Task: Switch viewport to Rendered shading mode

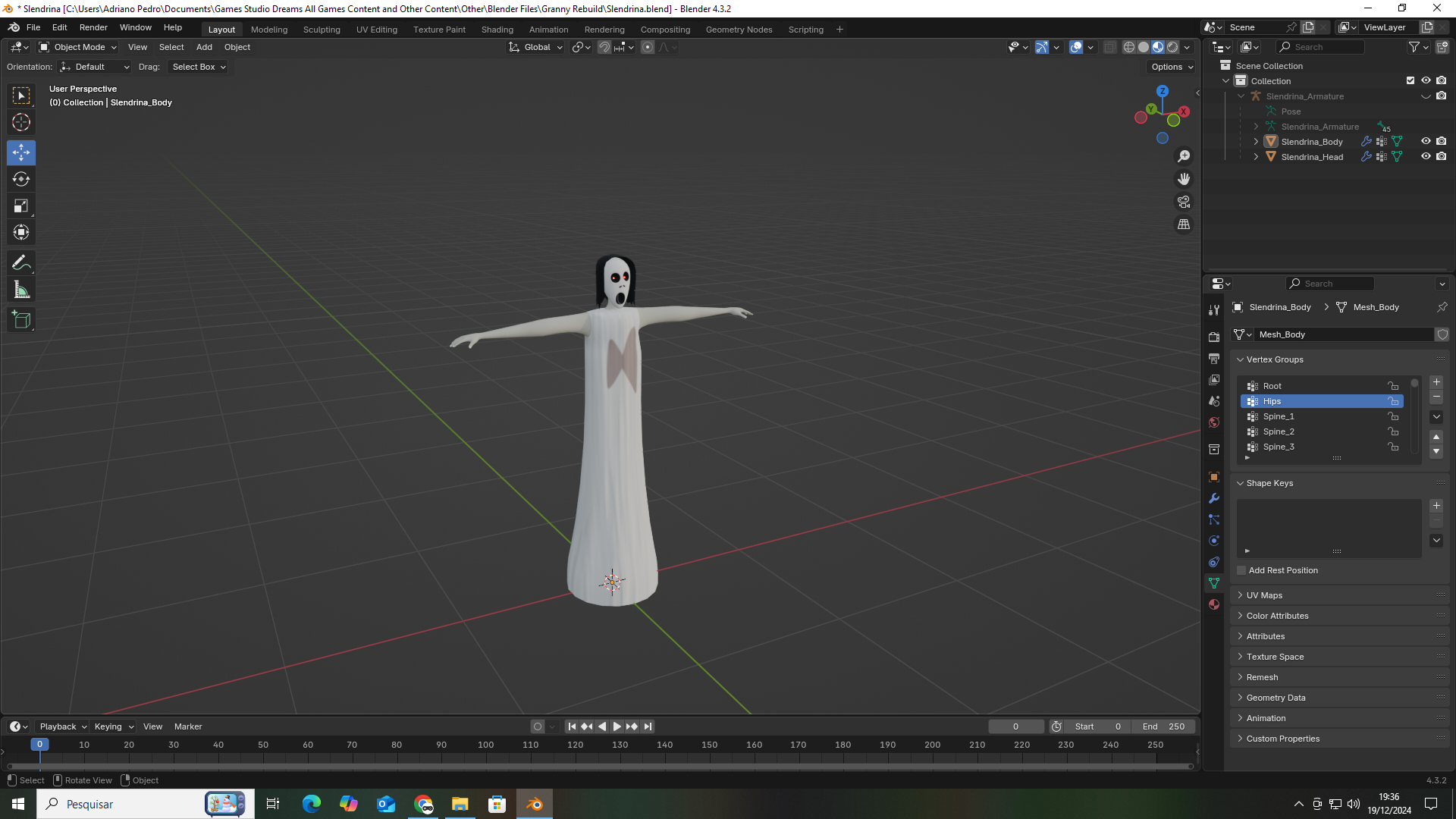Action: pos(1172,46)
